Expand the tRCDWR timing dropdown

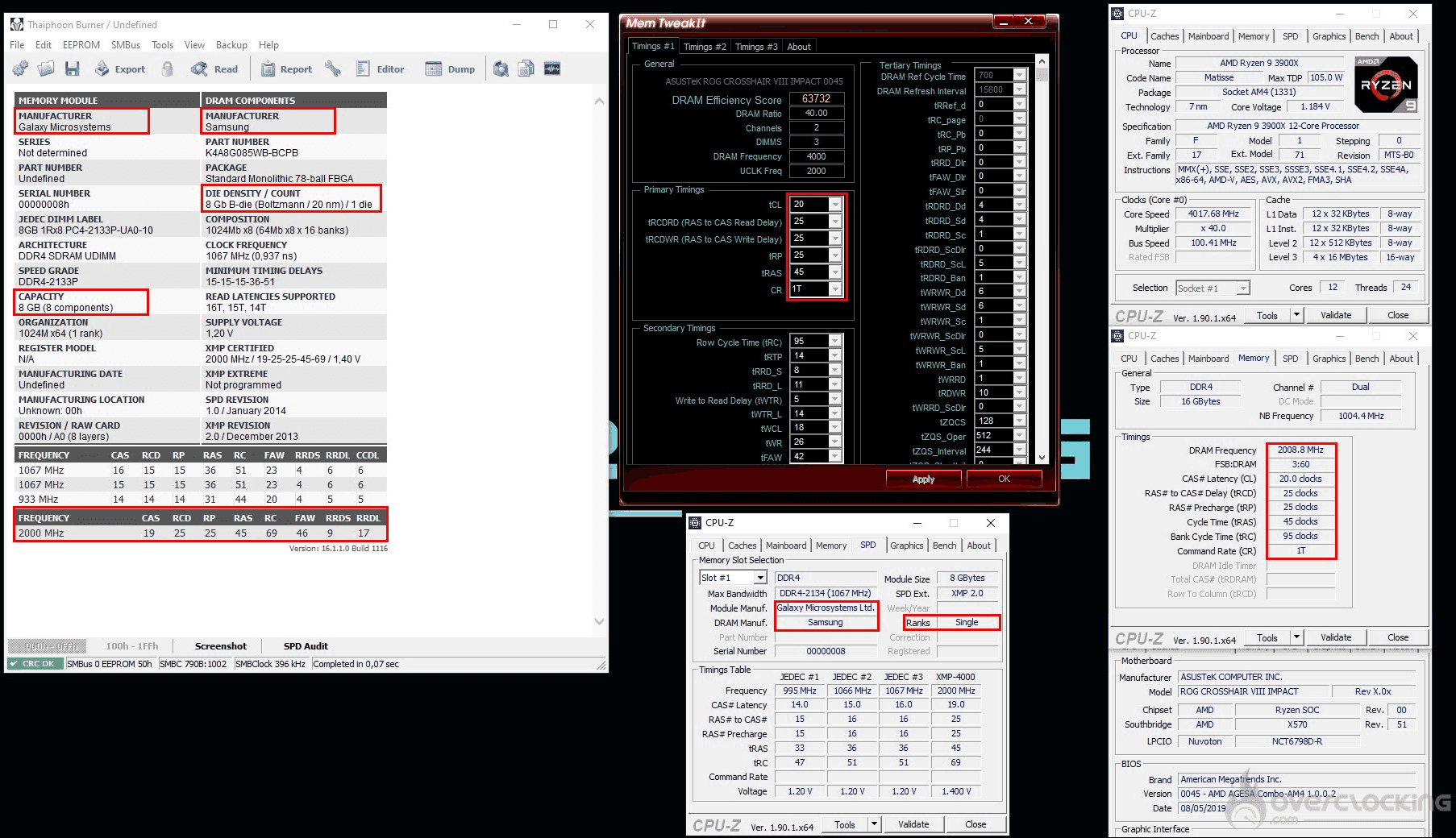(x=835, y=239)
